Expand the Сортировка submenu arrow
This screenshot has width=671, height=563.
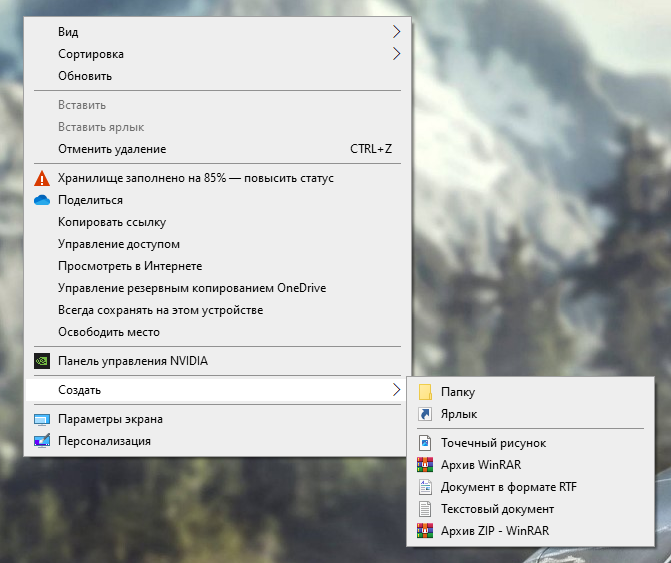396,53
